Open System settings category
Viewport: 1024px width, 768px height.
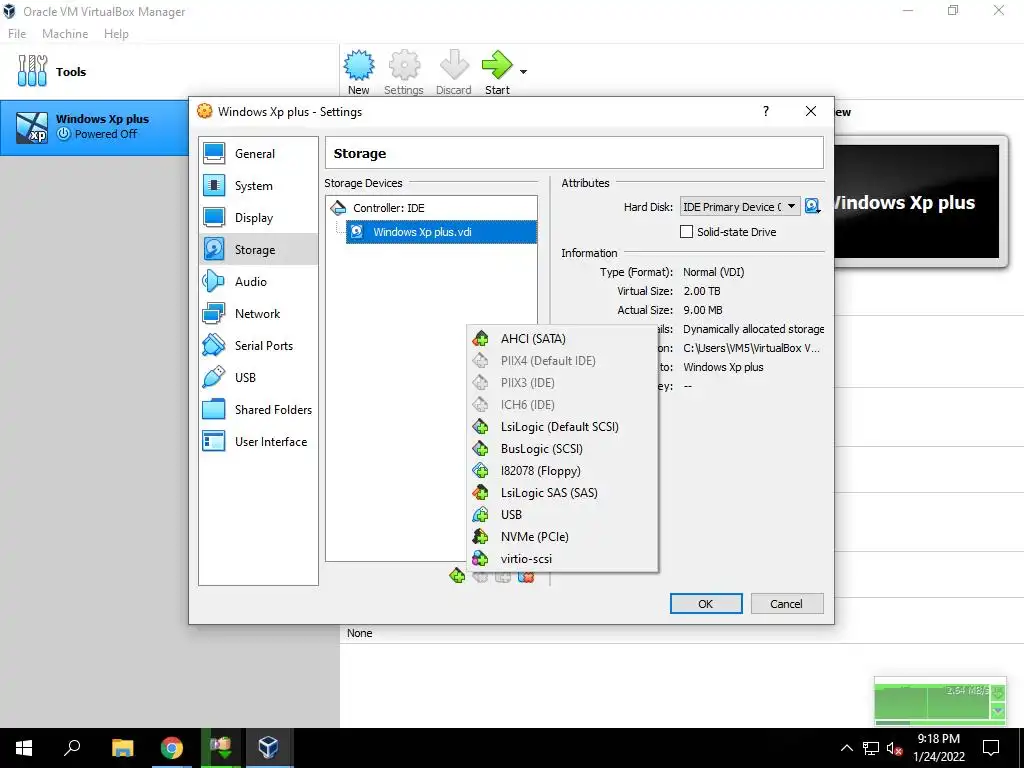coord(259,185)
